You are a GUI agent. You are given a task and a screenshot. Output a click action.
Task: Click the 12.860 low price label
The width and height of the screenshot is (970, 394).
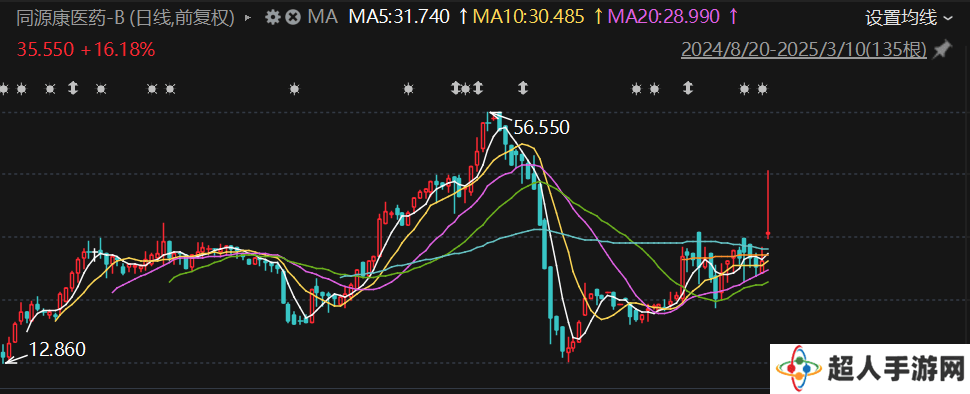(x=58, y=349)
